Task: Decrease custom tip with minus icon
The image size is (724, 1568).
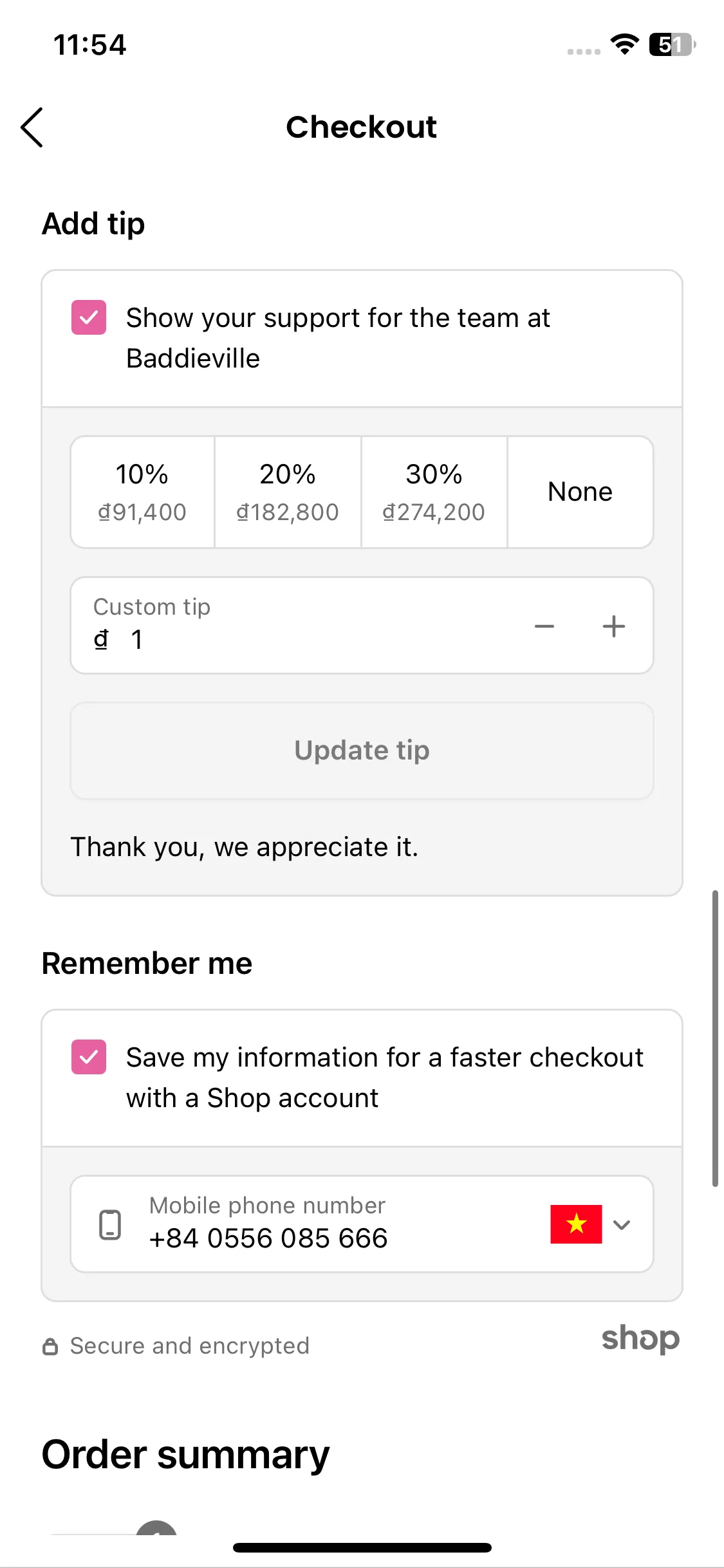Action: click(544, 626)
